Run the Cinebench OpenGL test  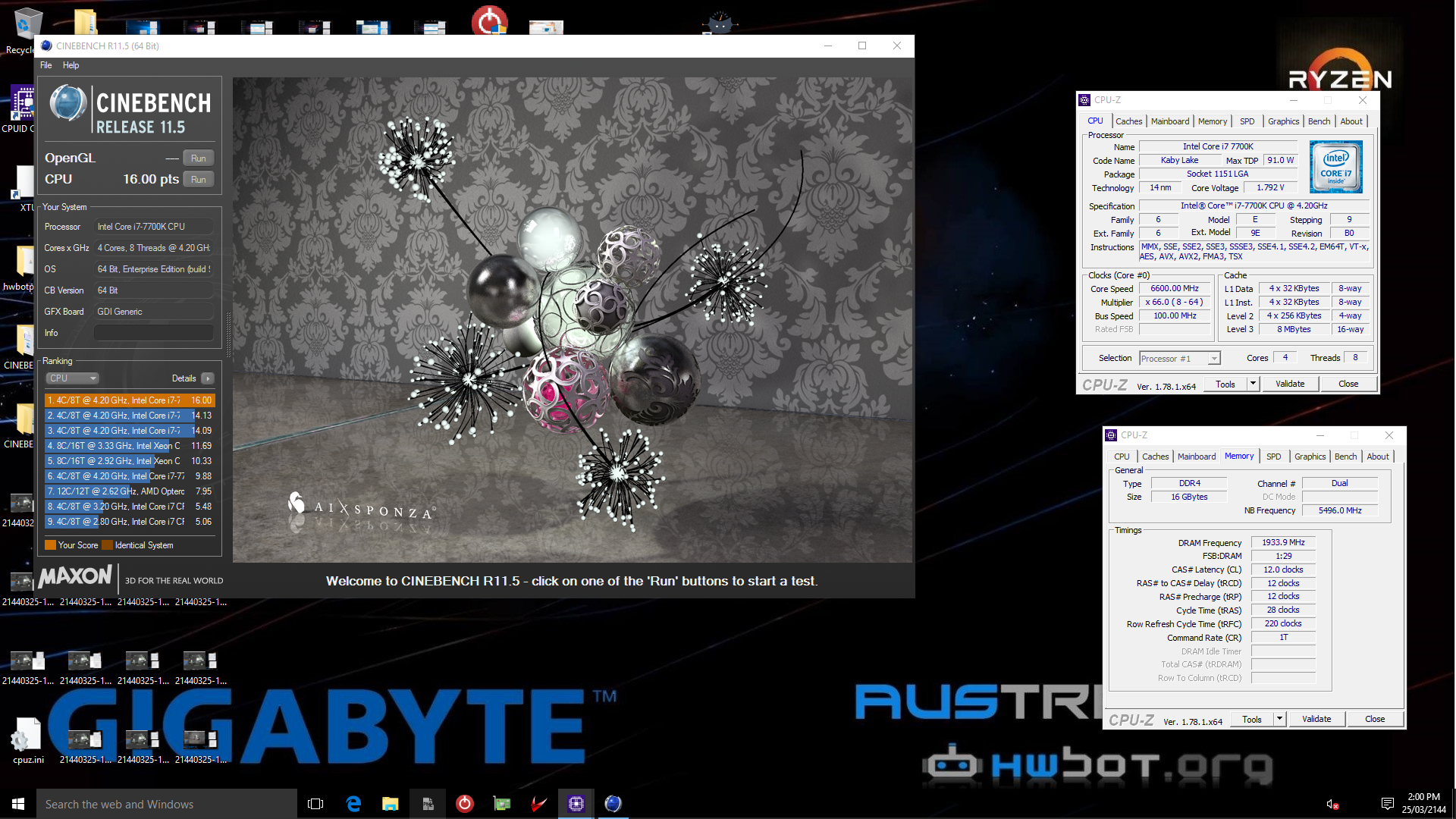199,158
